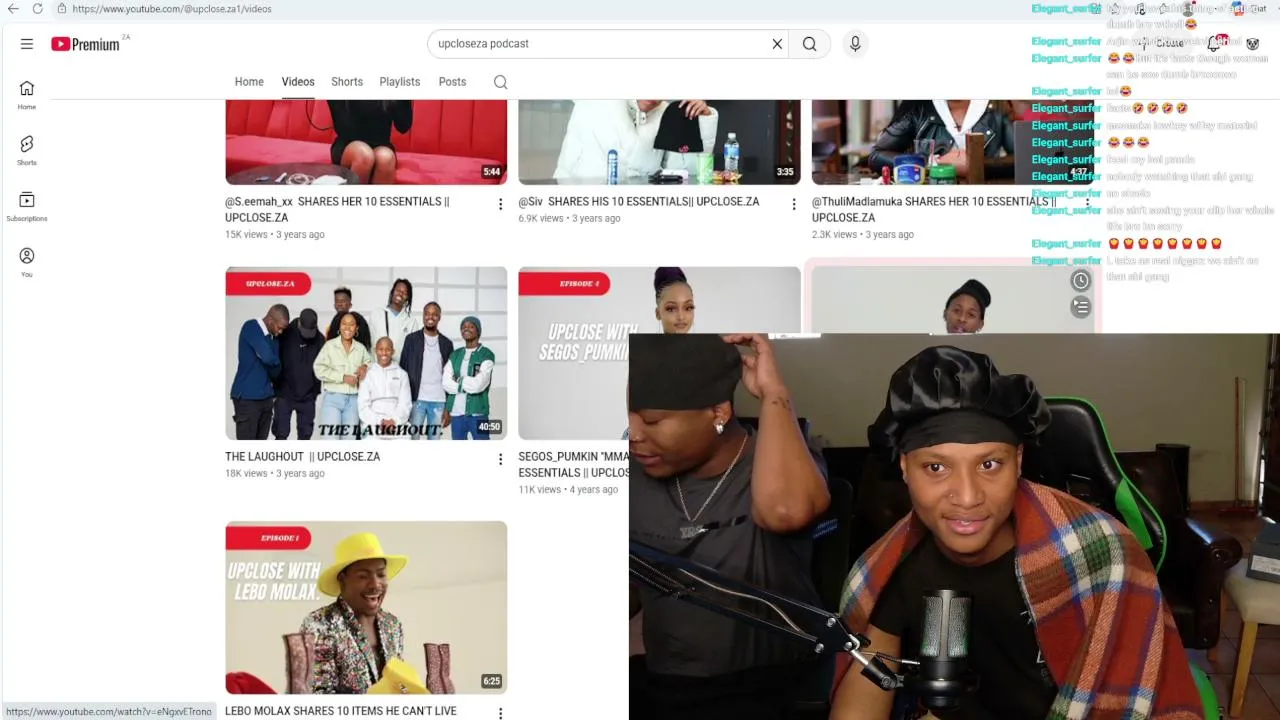The image size is (1280, 720).
Task: Open '@Siv SHARES HIS 10 ESSENTIALS' title
Action: point(638,201)
